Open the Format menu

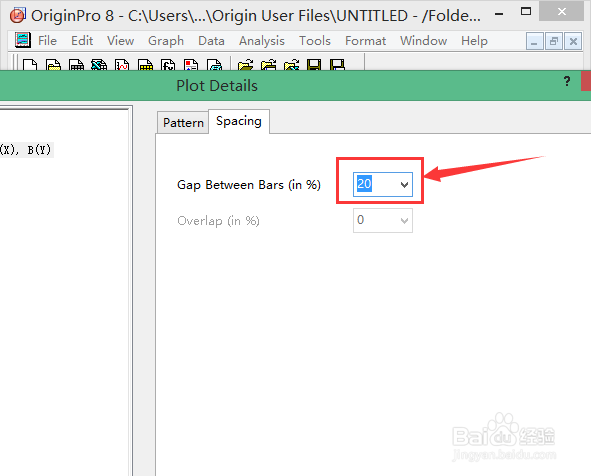click(x=365, y=41)
